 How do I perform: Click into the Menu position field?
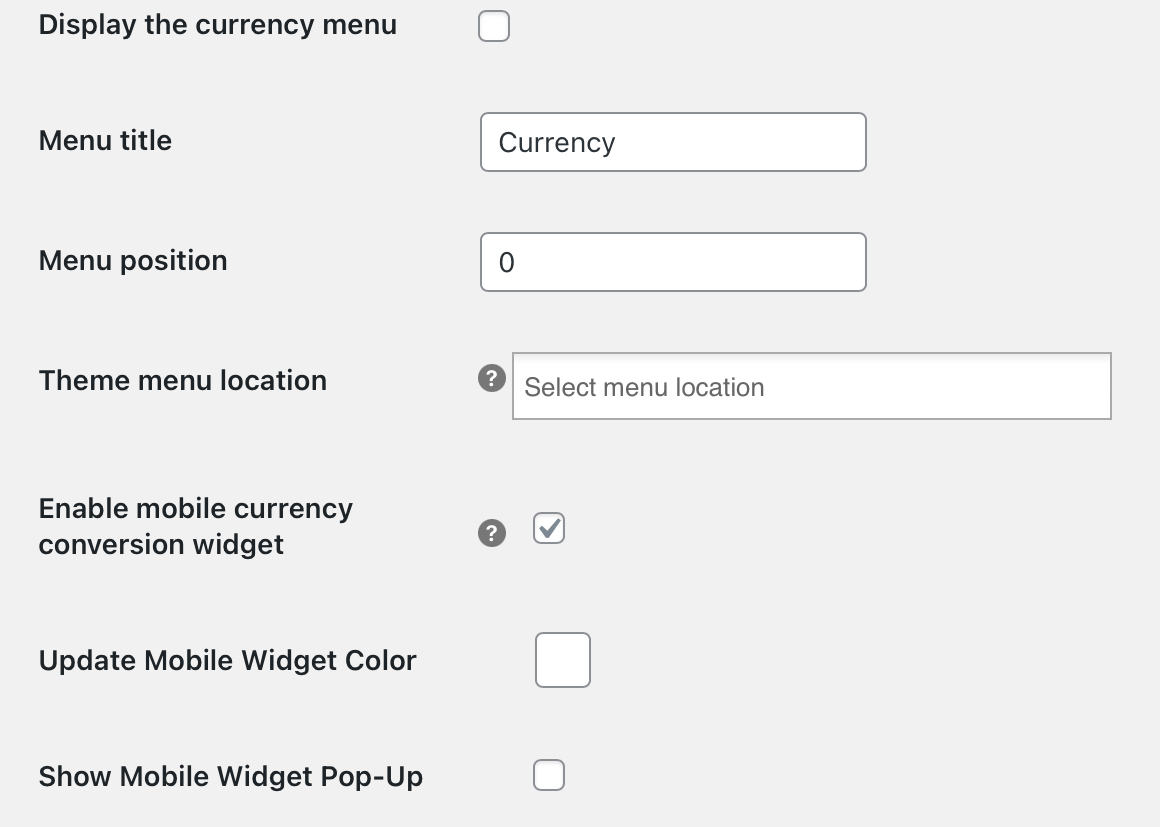pos(673,262)
